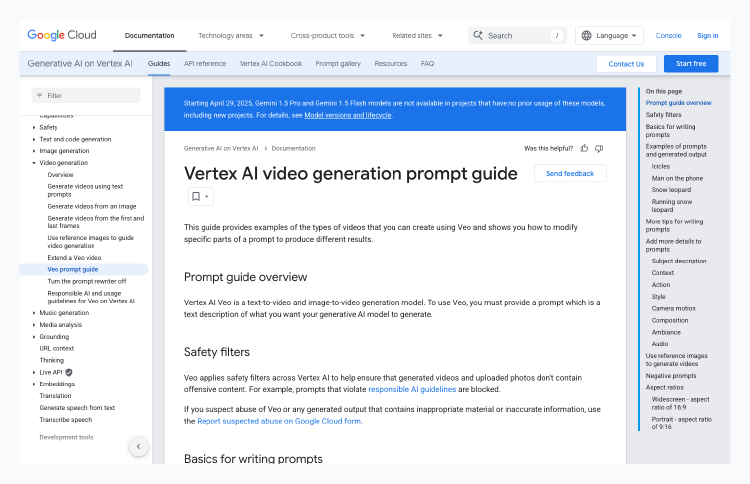
Task: Open Report suspected abuse on Google Cloud form
Action: (x=279, y=421)
